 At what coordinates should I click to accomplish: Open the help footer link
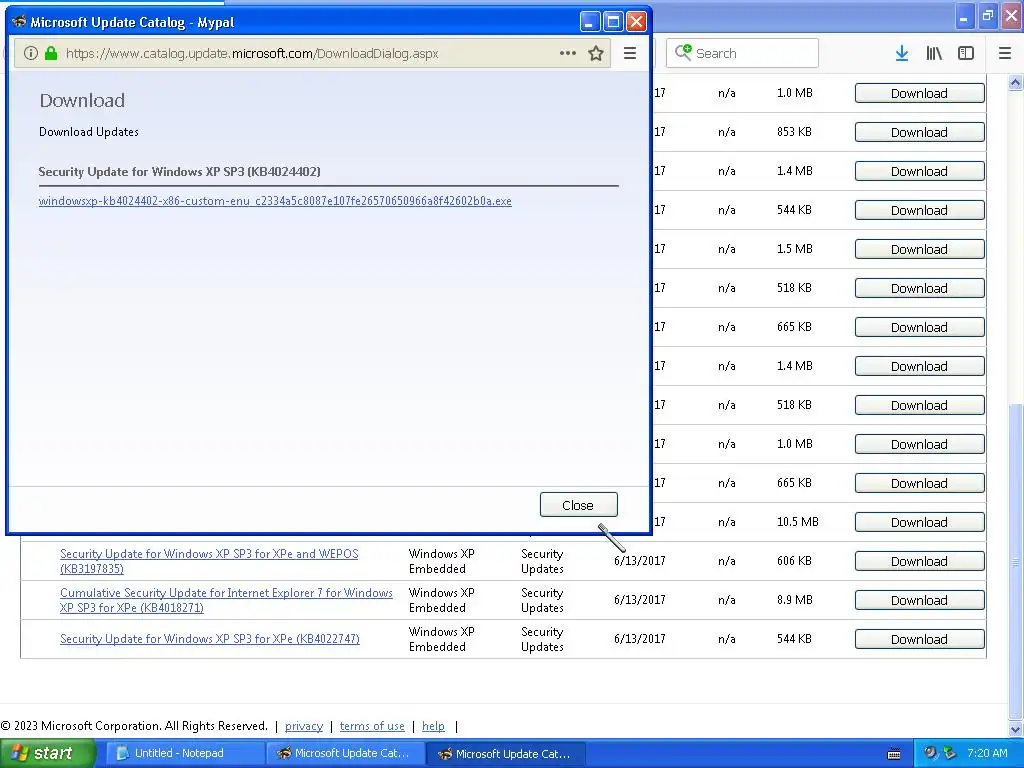pyautogui.click(x=433, y=726)
